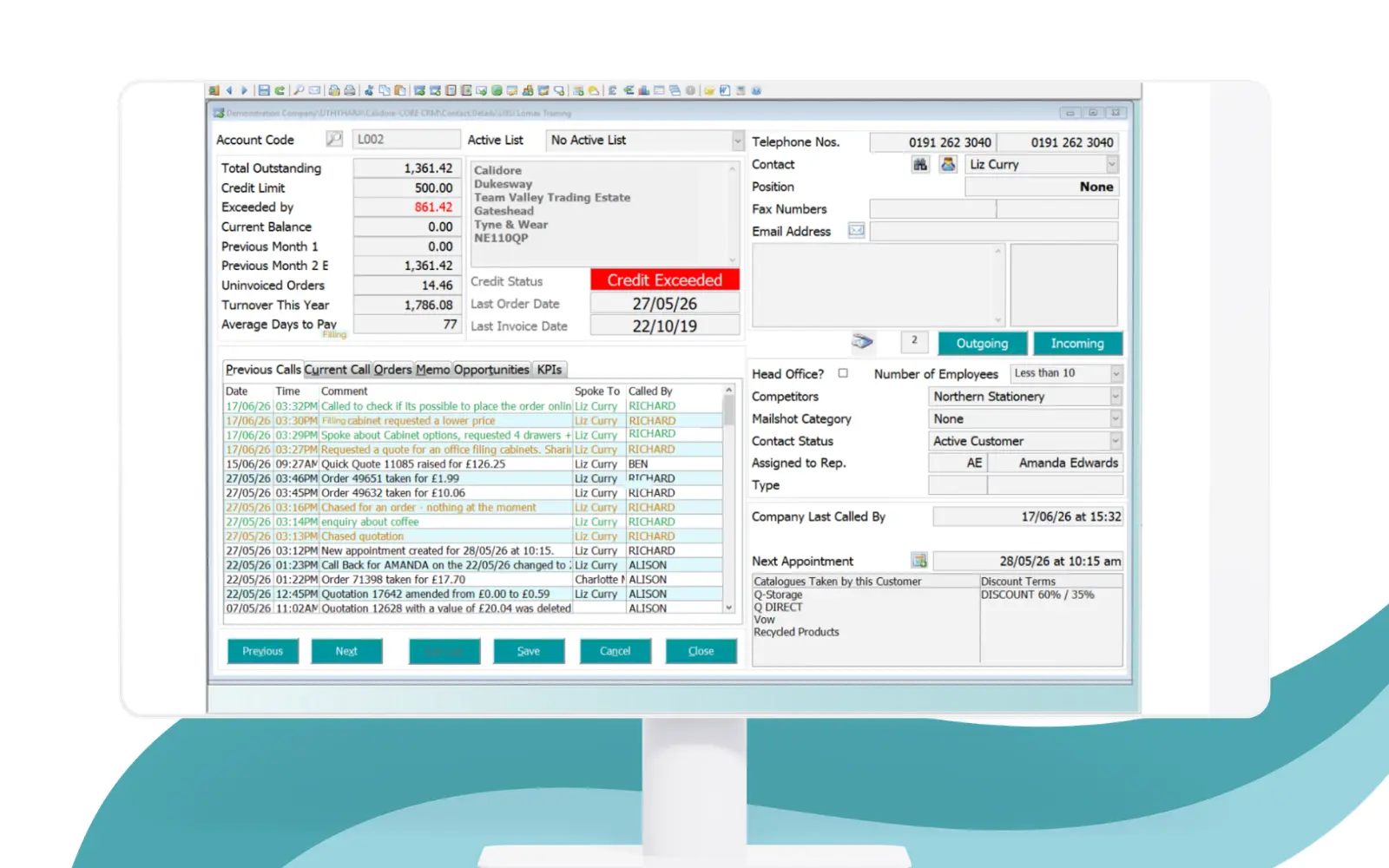Image resolution: width=1389 pixels, height=868 pixels.
Task: Click the dial icon left of Outgoing
Action: pos(862,342)
